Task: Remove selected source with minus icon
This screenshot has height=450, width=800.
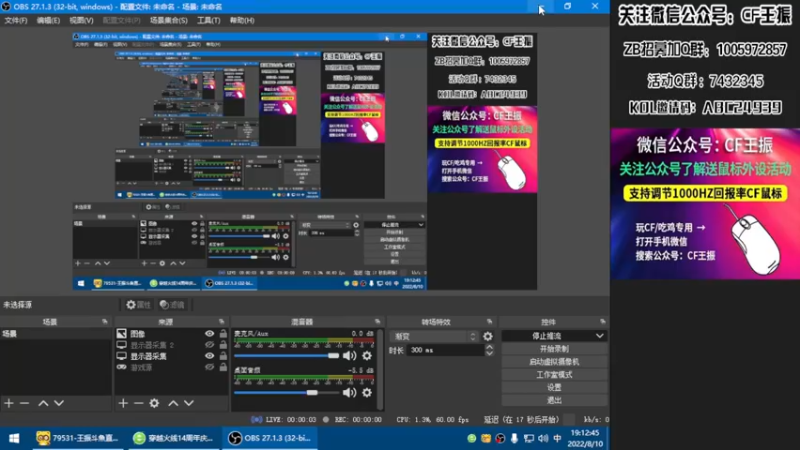Action: click(x=138, y=403)
